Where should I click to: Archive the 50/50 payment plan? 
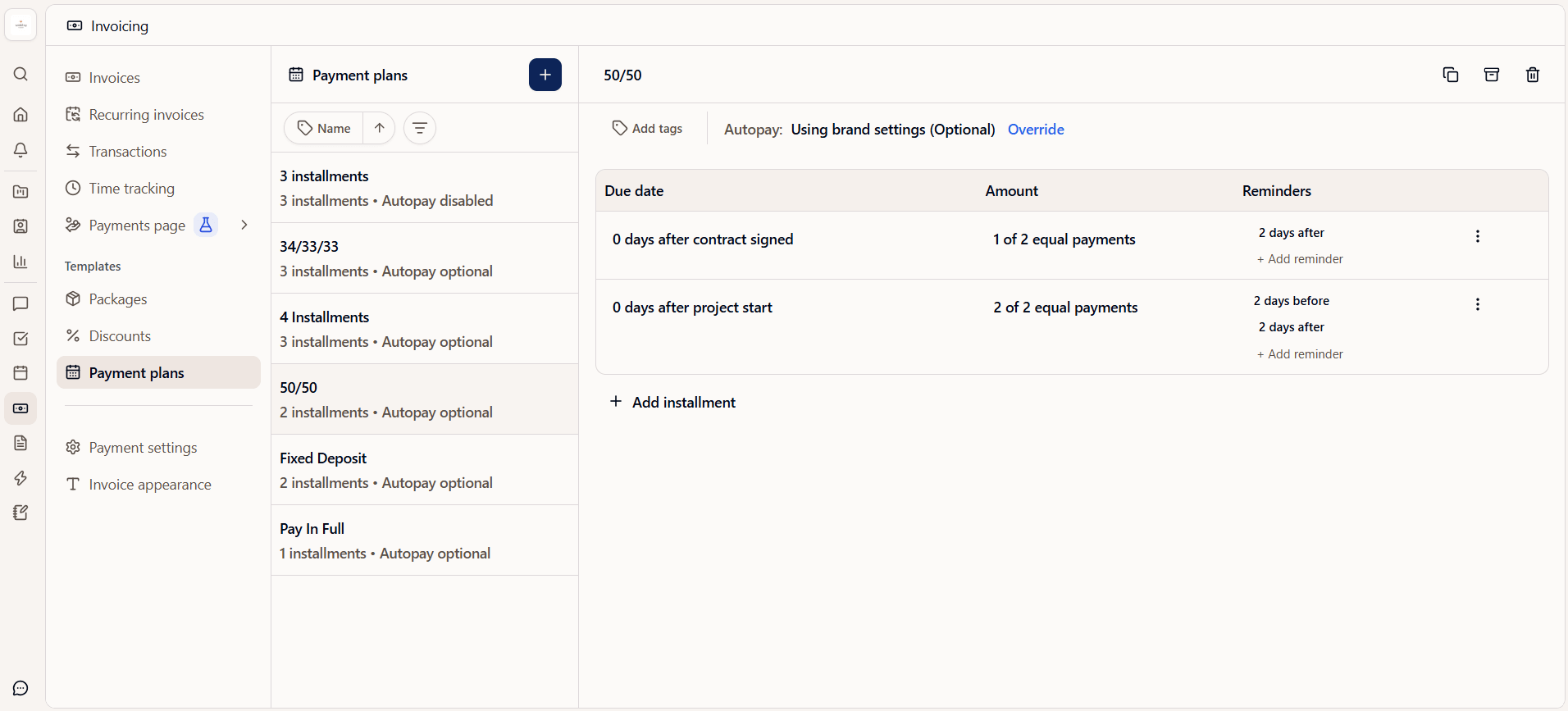click(1492, 75)
